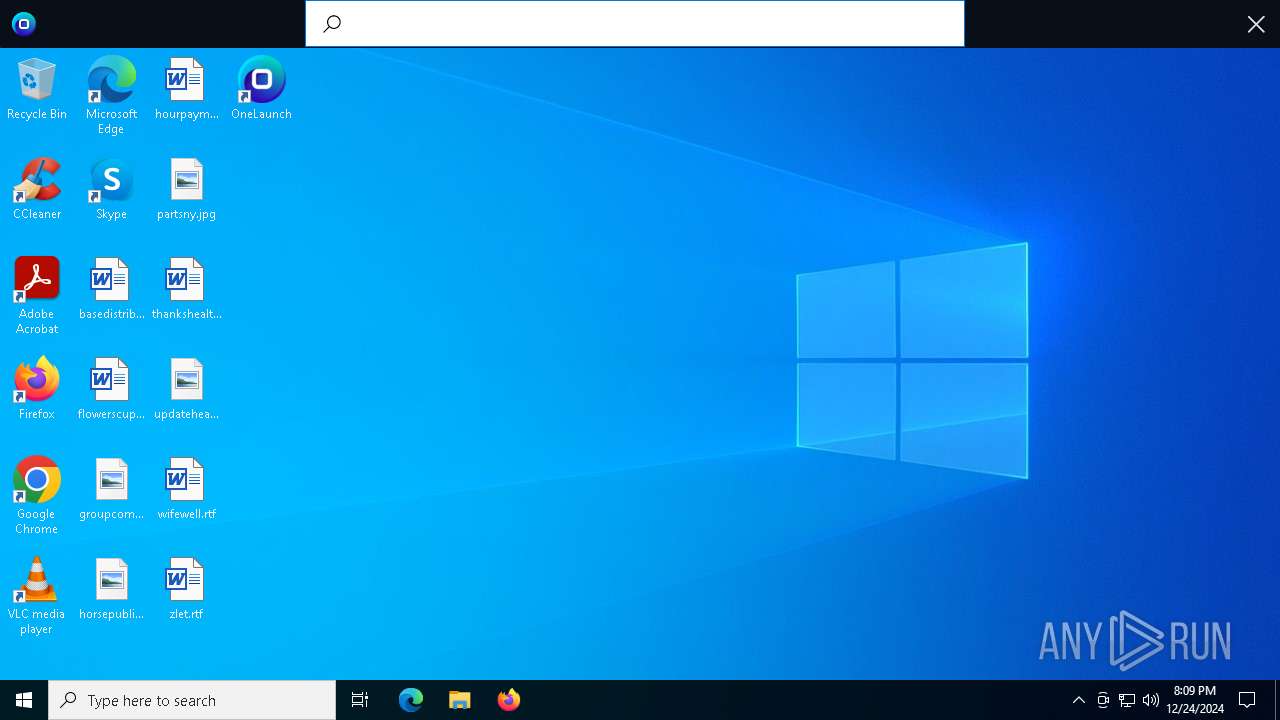1280x720 pixels.
Task: Select the partsny.jpg image file
Action: (186, 188)
